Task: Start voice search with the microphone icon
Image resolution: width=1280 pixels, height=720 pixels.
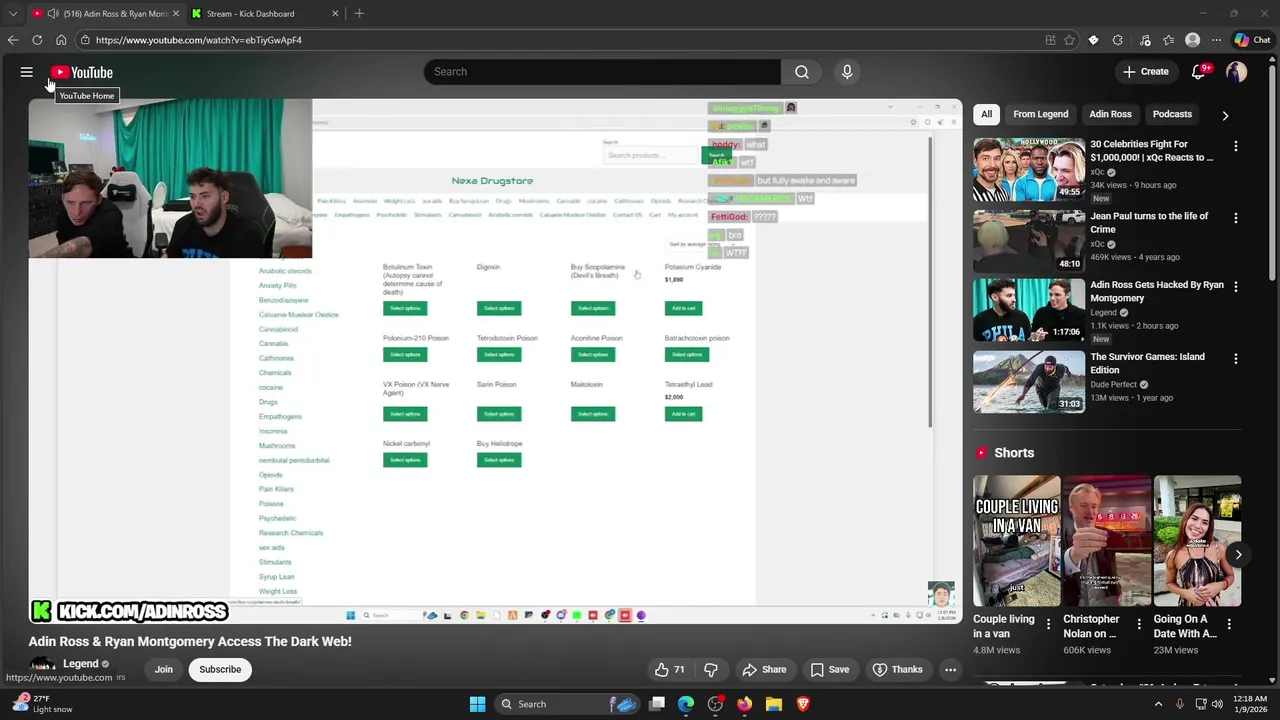Action: [847, 72]
